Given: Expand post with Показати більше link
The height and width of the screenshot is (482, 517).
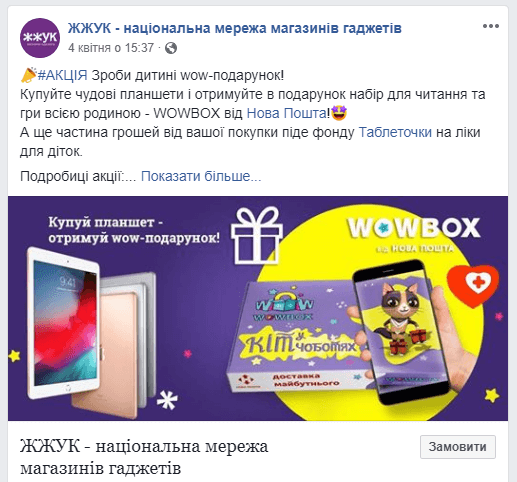Looking at the screenshot, I should pyautogui.click(x=201, y=176).
